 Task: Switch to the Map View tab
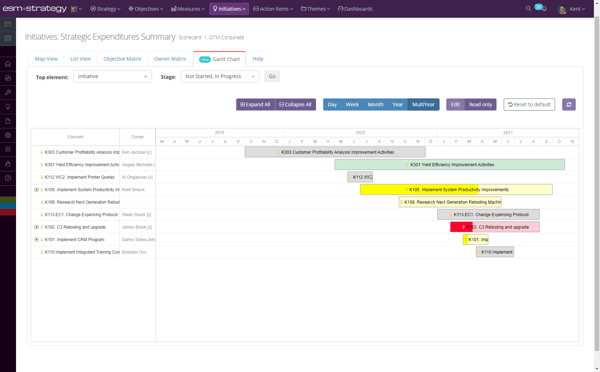pos(46,59)
